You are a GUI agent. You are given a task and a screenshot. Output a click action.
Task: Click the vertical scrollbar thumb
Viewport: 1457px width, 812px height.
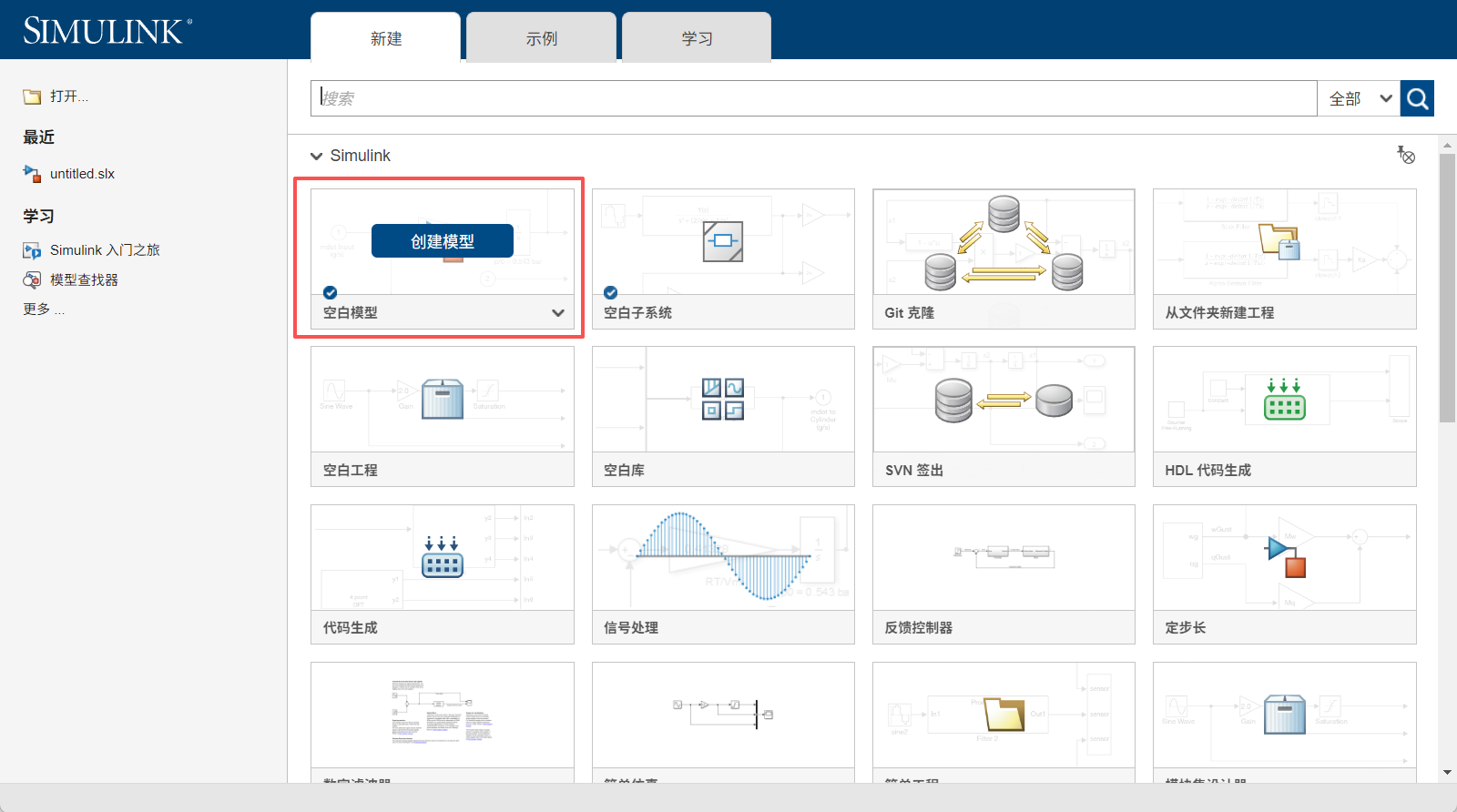tap(1447, 288)
